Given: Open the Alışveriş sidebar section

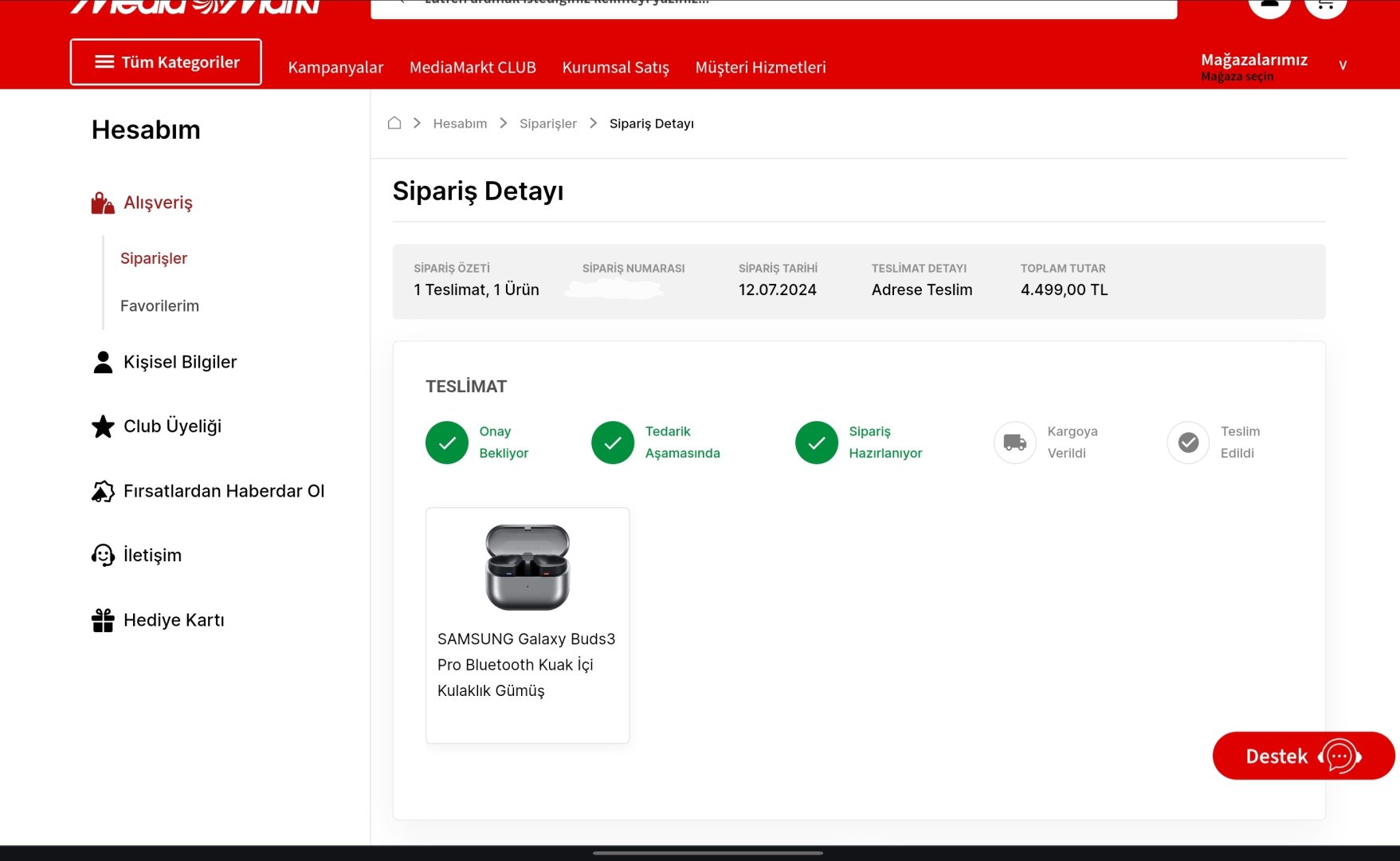Looking at the screenshot, I should click(x=158, y=203).
